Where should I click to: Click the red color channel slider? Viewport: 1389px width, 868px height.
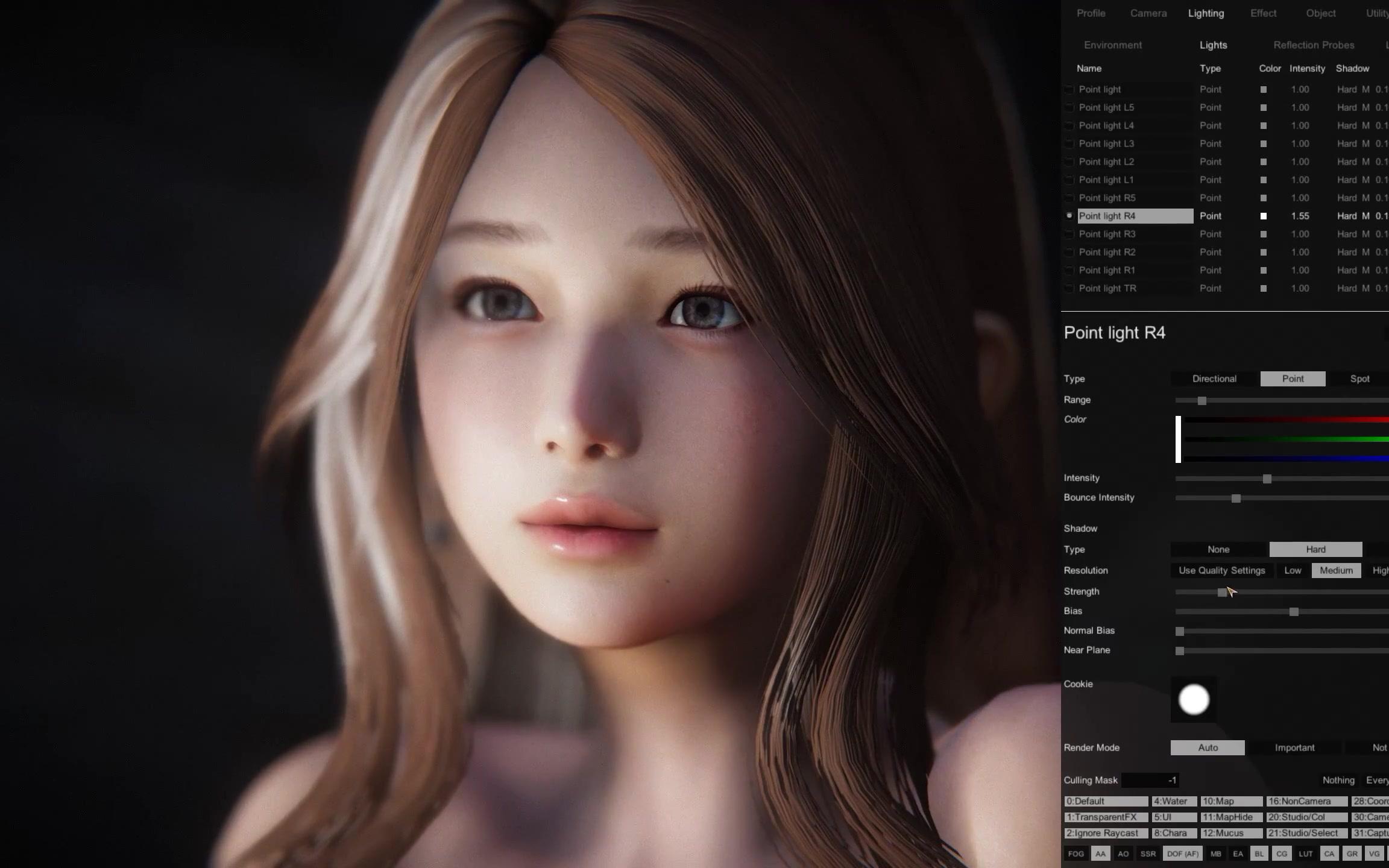coord(1287,420)
